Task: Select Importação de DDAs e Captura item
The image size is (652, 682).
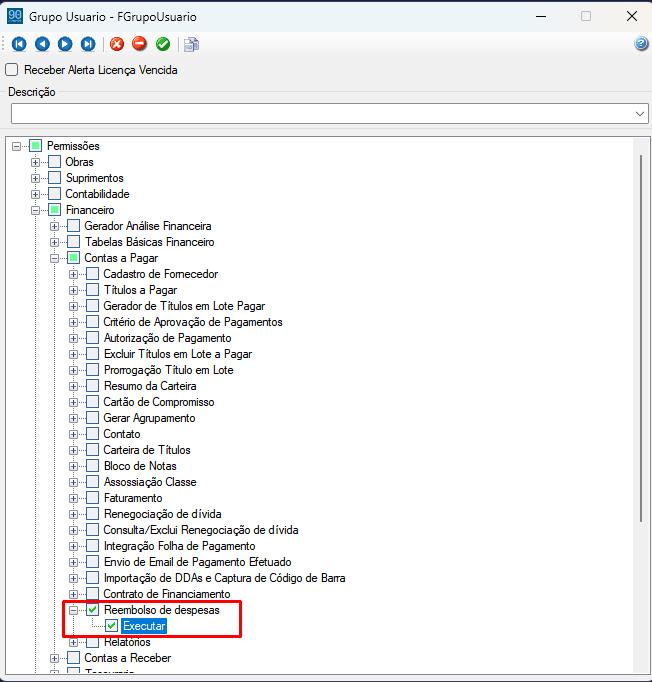Action: 224,578
